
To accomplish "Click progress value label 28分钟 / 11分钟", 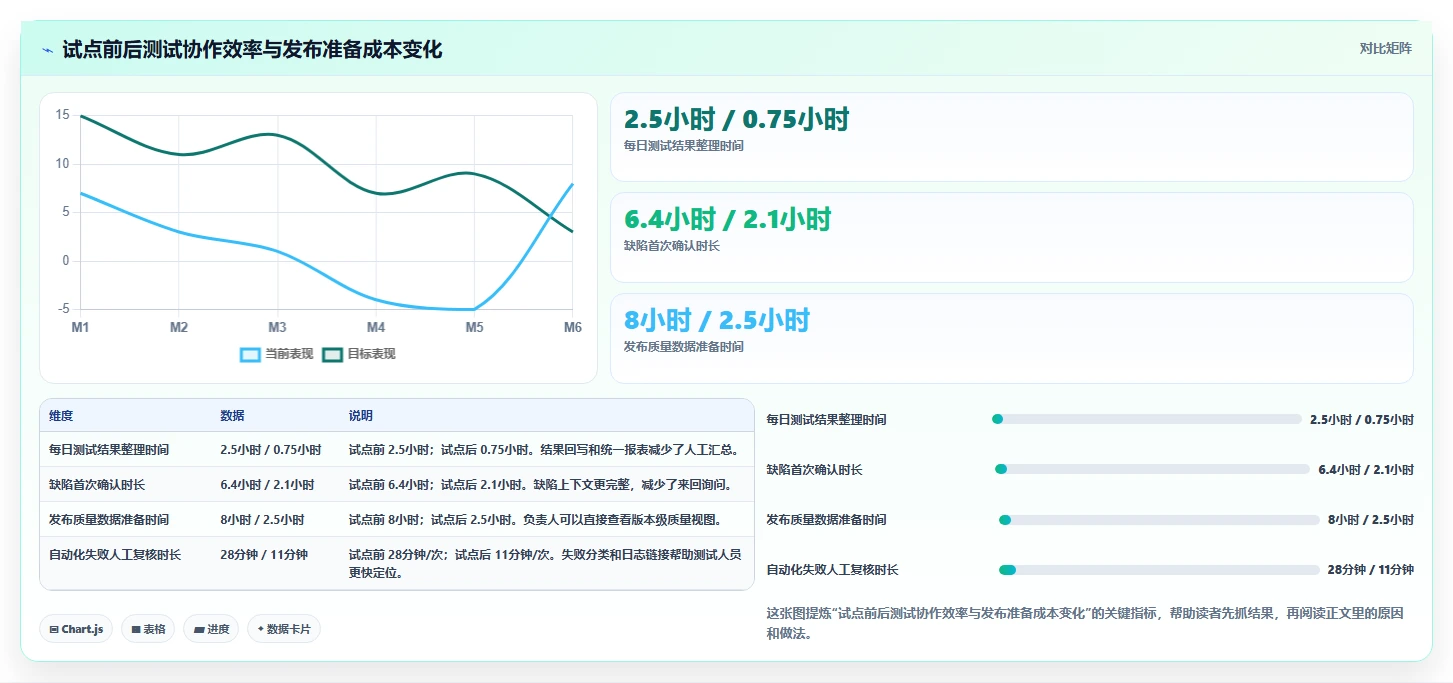I will [1370, 570].
